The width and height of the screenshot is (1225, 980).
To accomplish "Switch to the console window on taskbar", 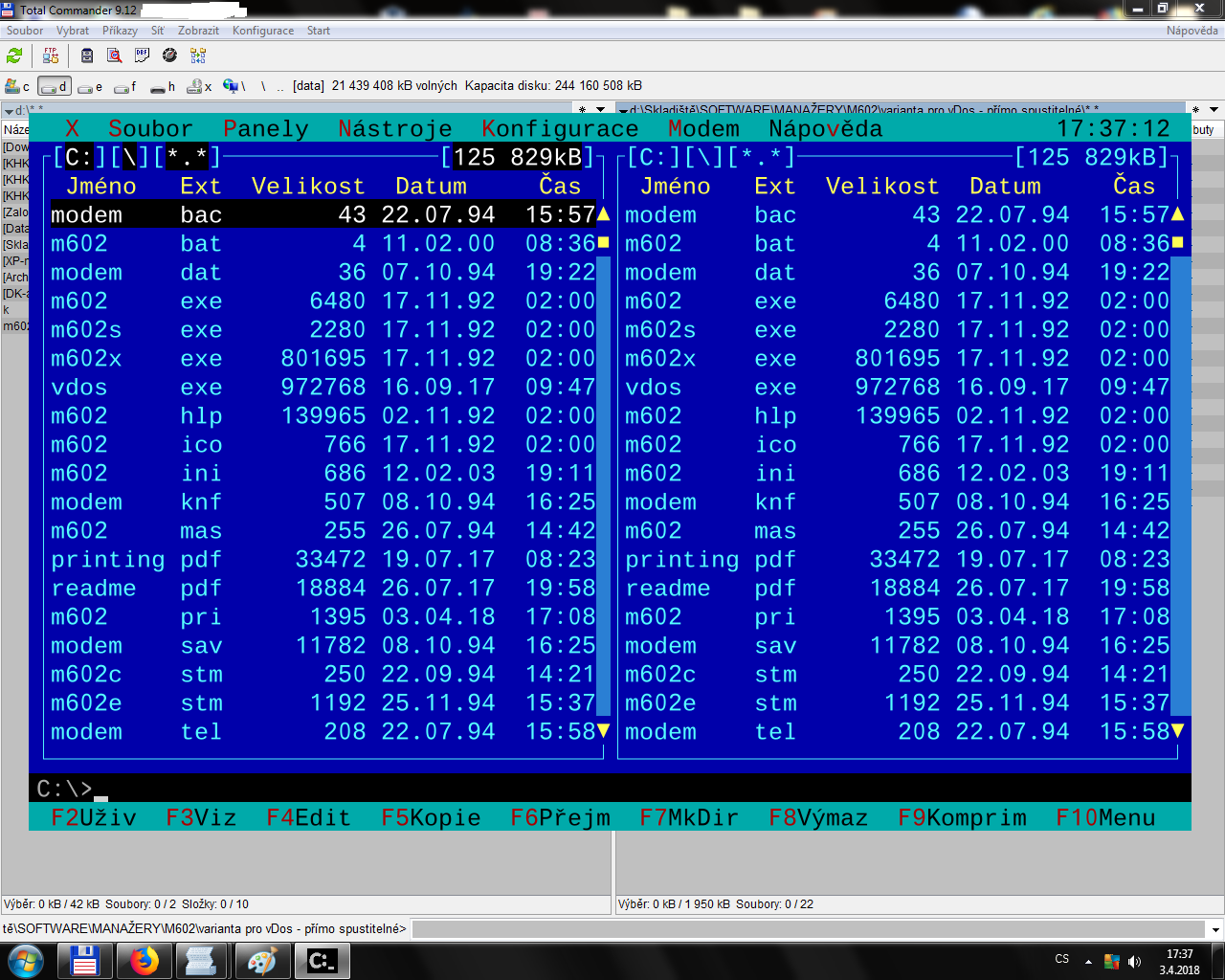I will click(x=321, y=960).
